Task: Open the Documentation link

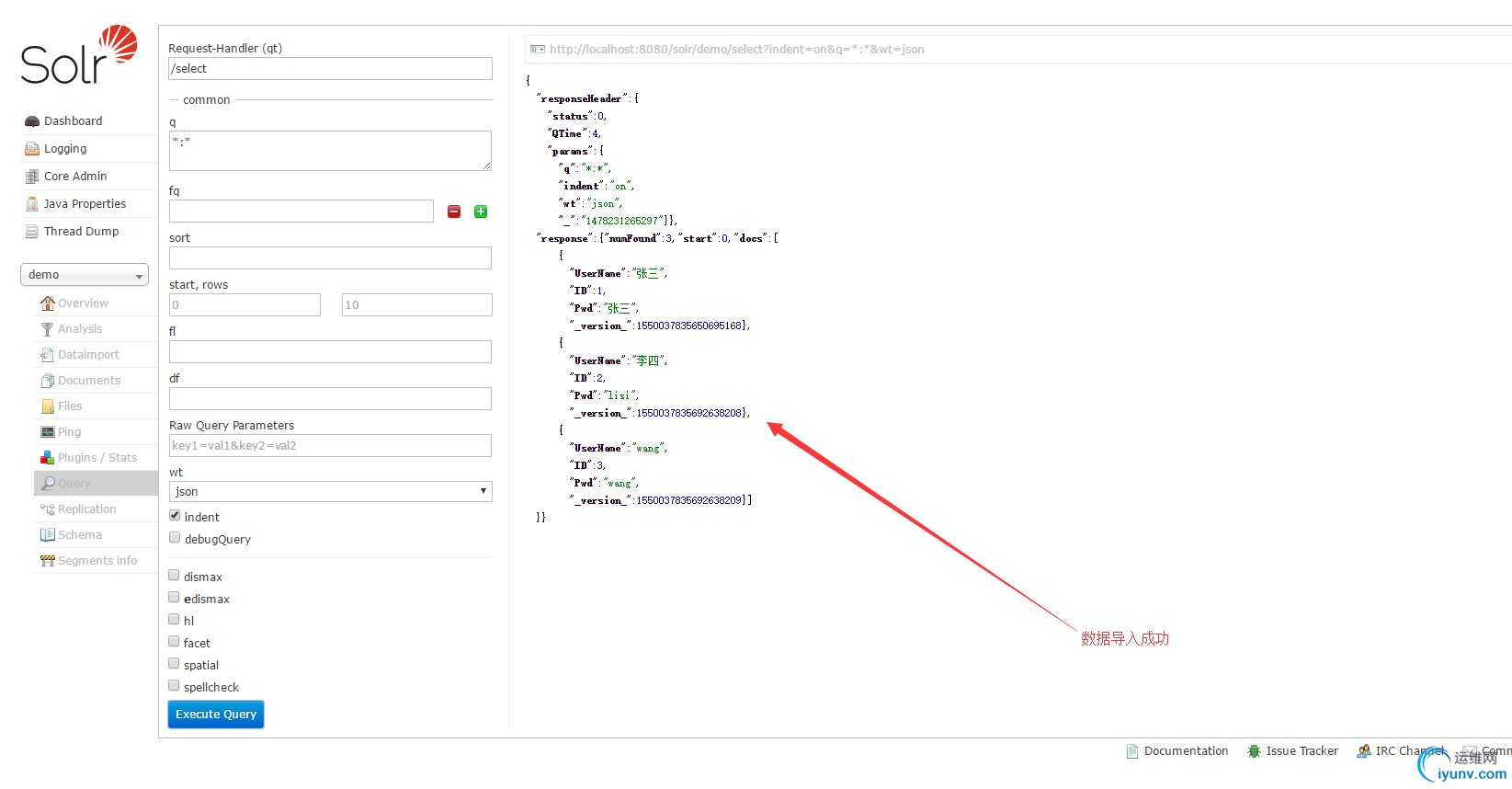Action: click(x=1186, y=751)
